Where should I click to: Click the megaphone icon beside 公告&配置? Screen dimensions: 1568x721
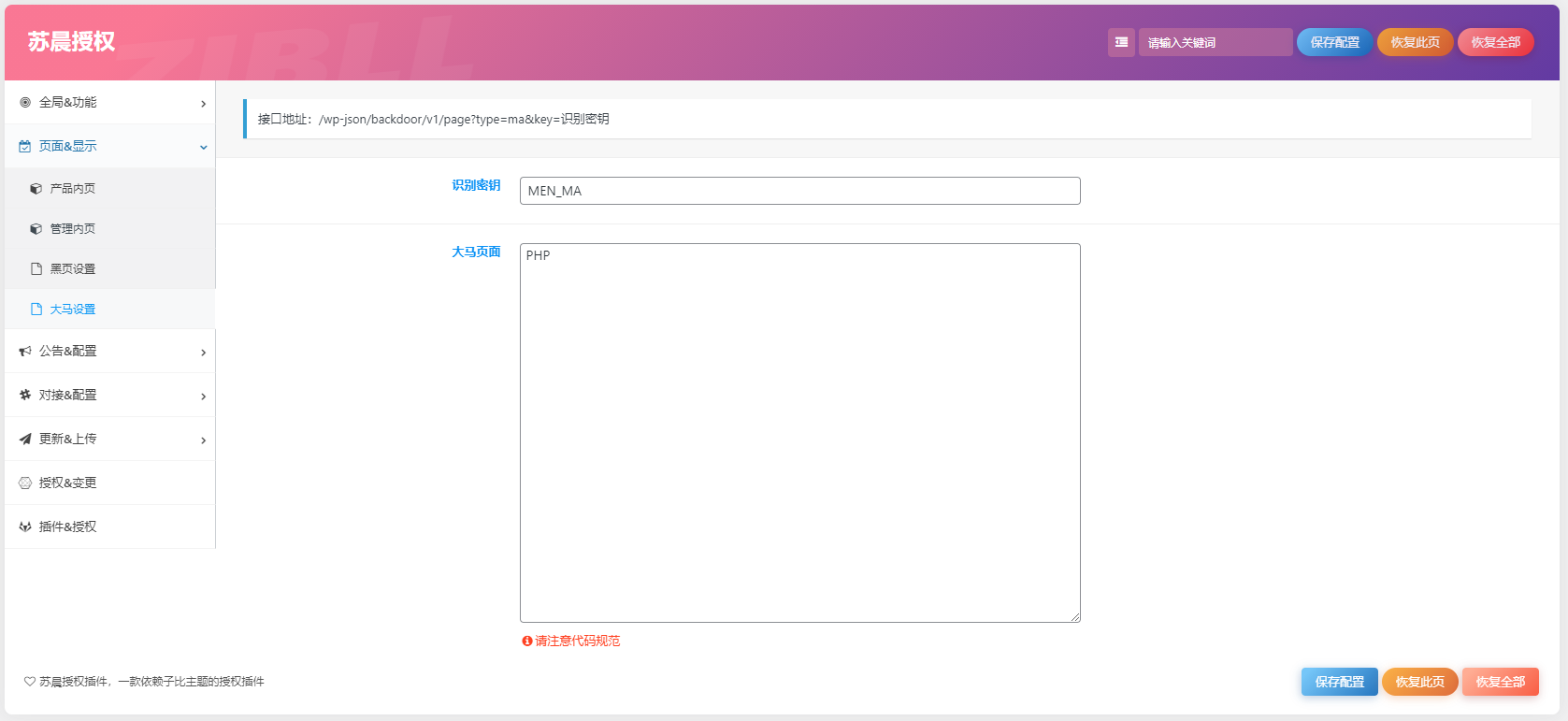point(25,352)
